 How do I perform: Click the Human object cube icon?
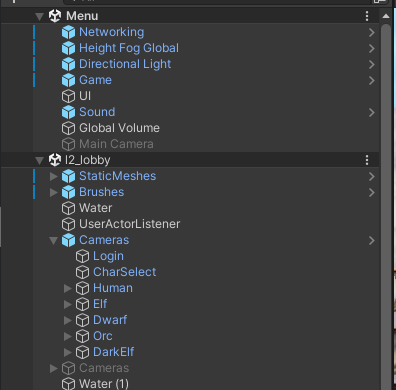[82, 288]
